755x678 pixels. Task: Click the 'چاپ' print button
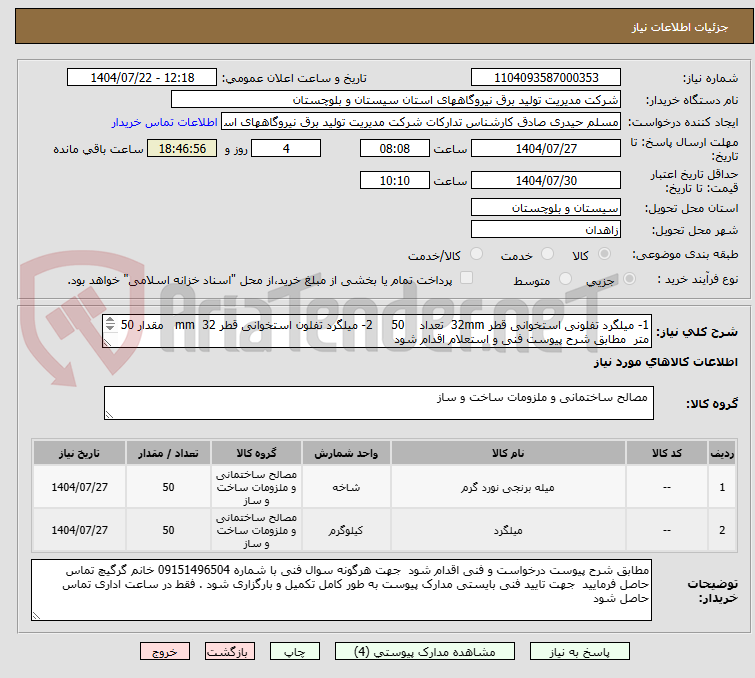(295, 652)
